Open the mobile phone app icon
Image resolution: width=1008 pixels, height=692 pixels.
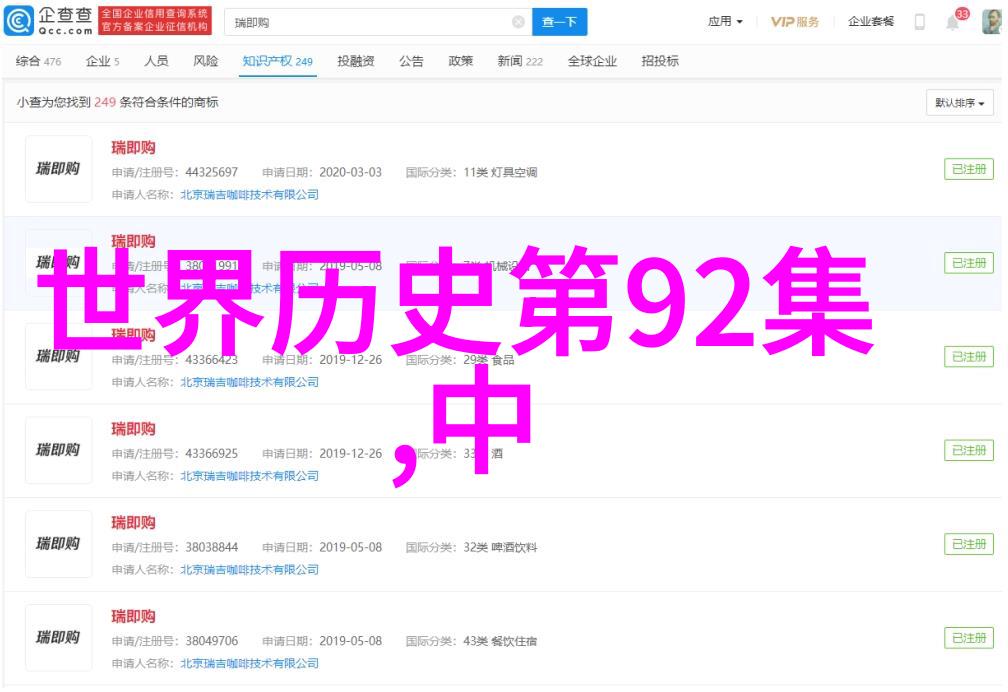[920, 22]
